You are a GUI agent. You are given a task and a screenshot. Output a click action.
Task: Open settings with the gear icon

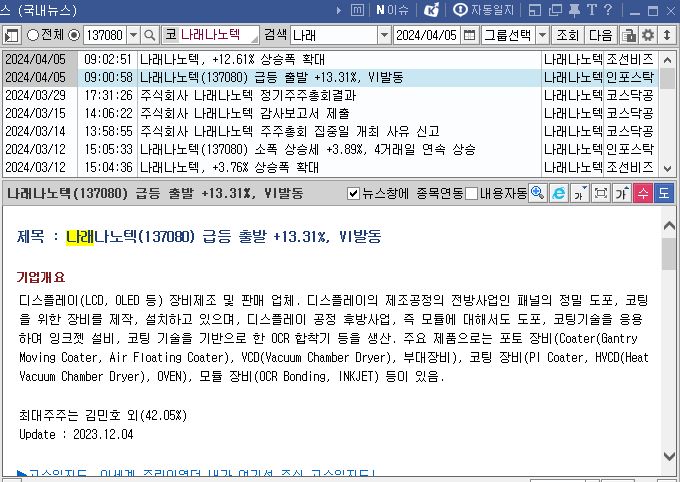click(x=648, y=35)
